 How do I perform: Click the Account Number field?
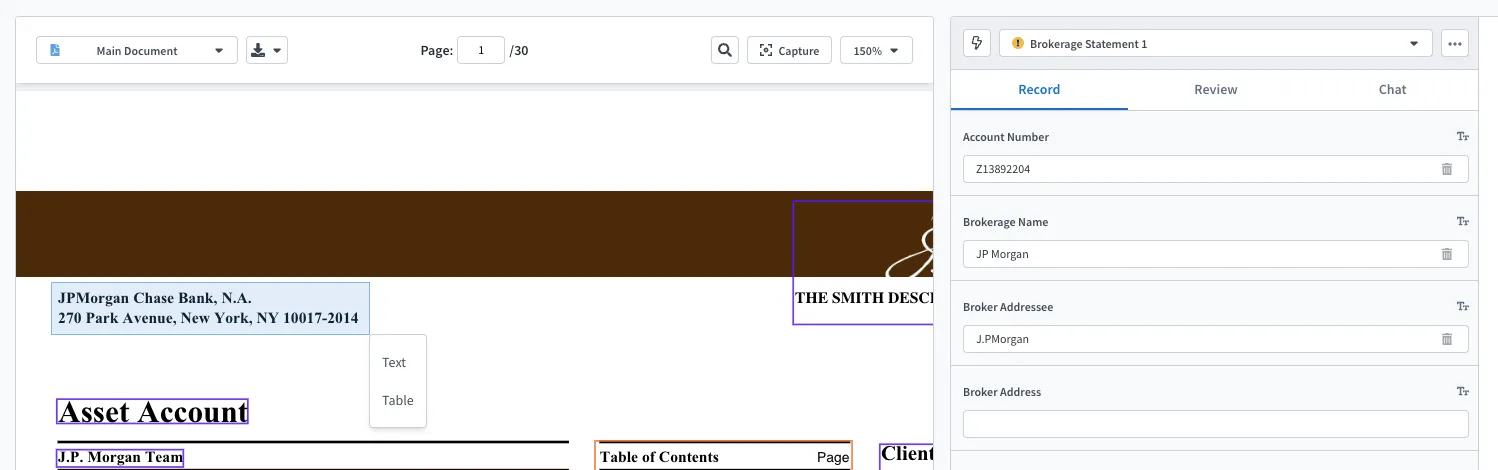1215,169
